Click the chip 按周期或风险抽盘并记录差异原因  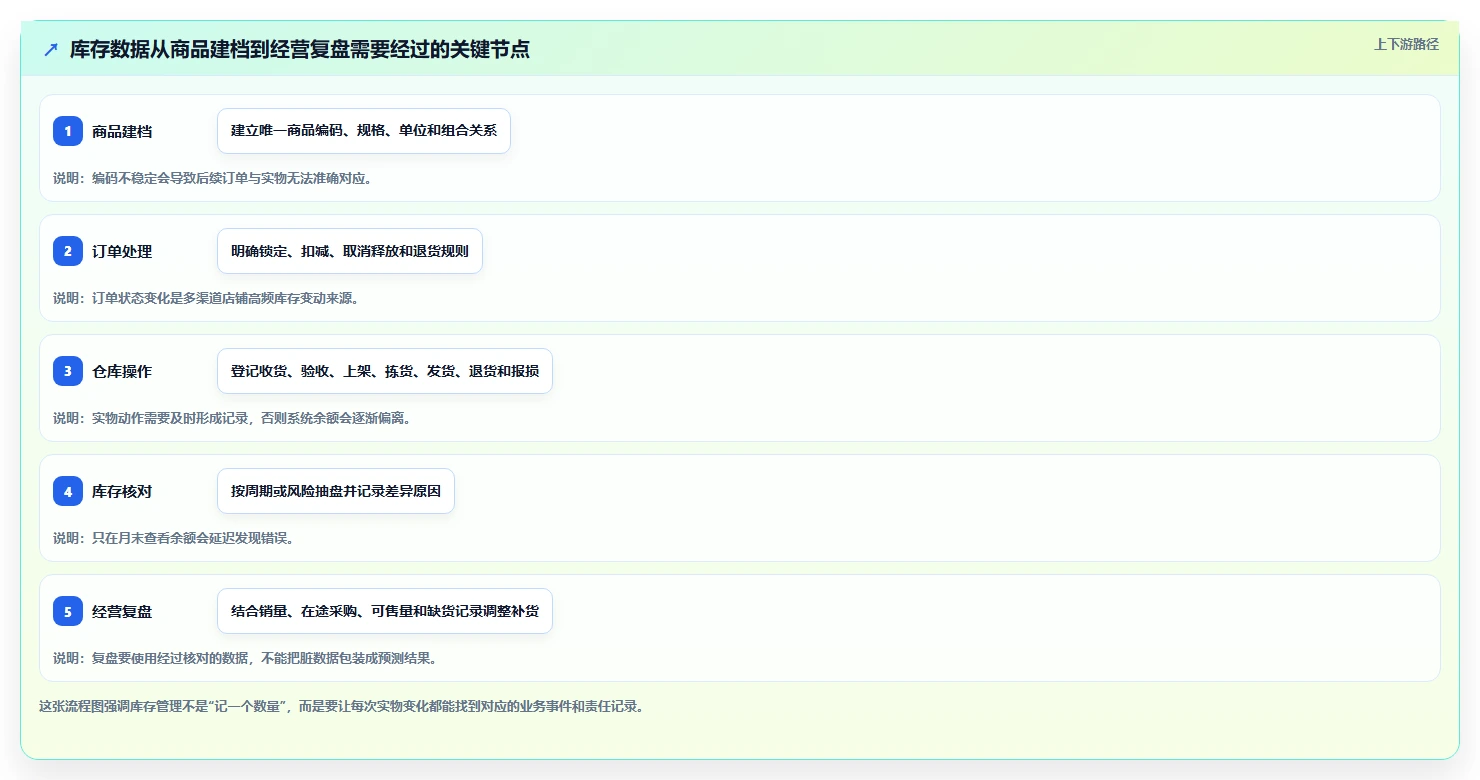tap(336, 491)
